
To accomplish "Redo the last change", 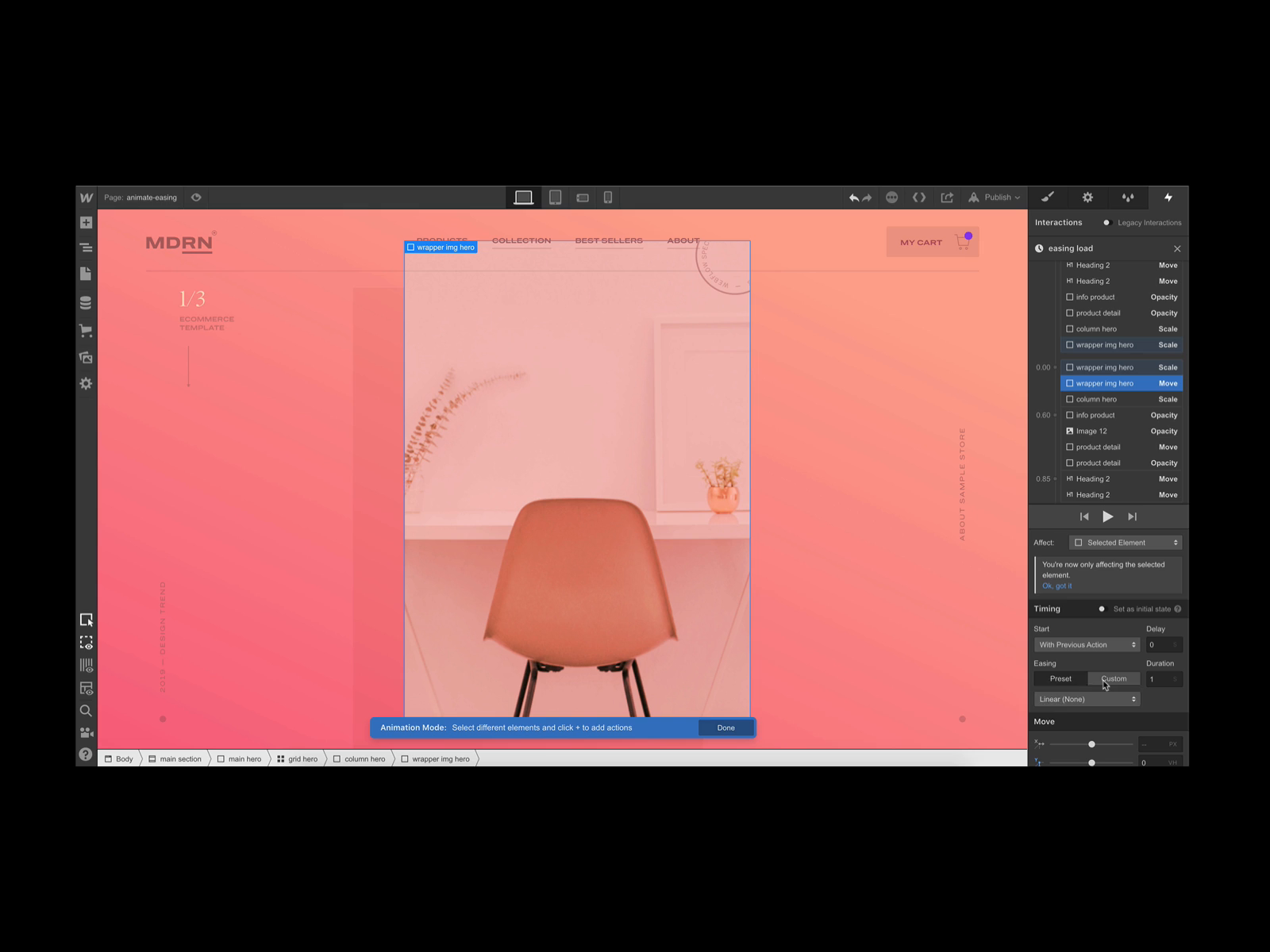I will 867,198.
